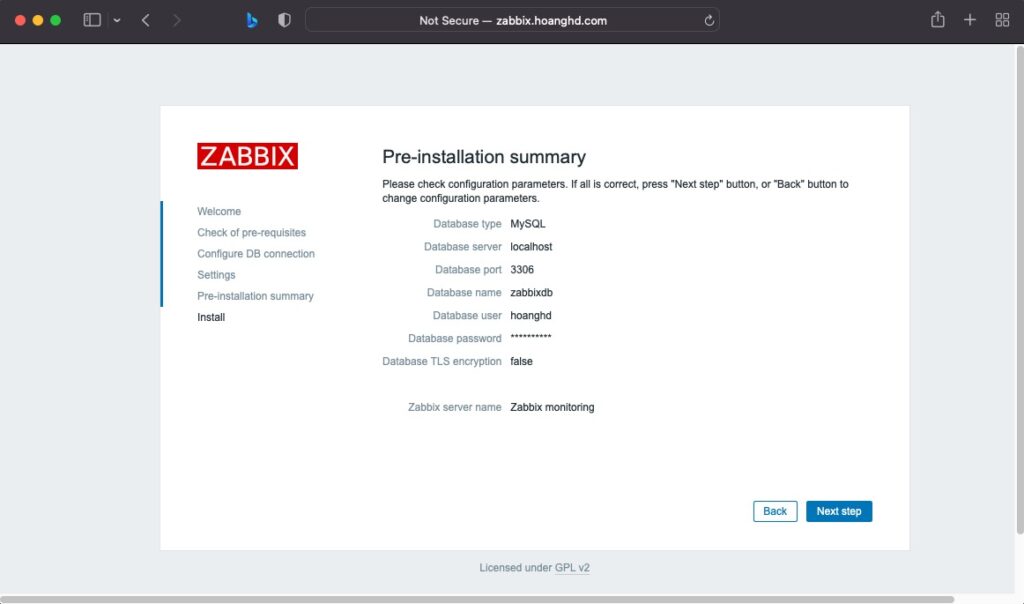Select the Welcome step in sidebar
The height and width of the screenshot is (604, 1024).
[219, 212]
